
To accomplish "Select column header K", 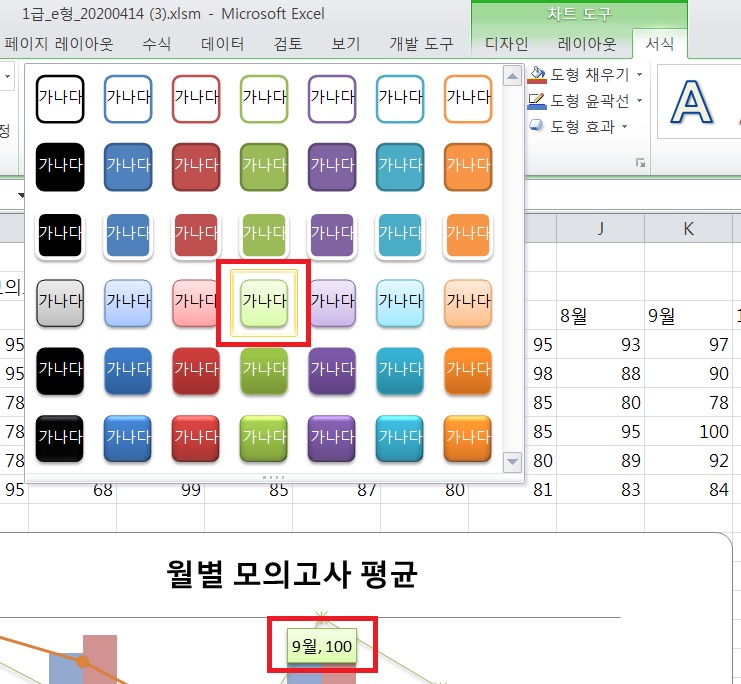I will pos(688,229).
